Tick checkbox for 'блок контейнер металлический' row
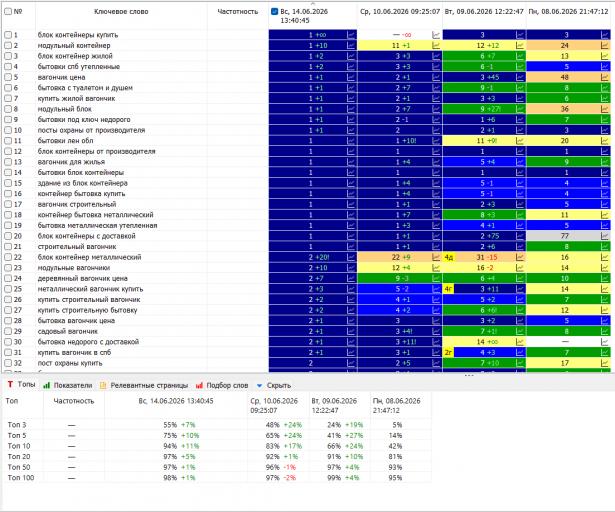 8,257
